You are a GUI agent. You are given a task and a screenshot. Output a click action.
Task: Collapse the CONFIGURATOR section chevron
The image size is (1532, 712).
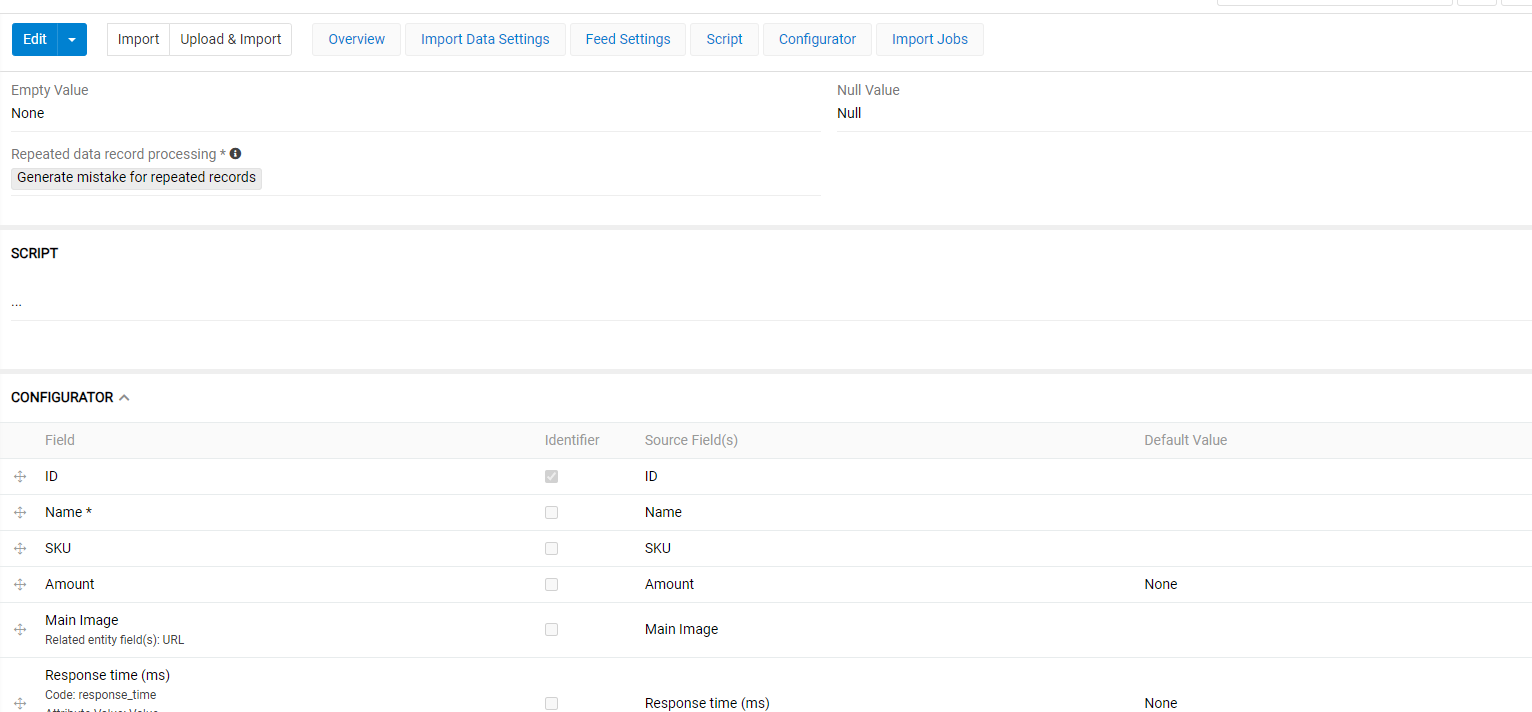pyautogui.click(x=124, y=397)
